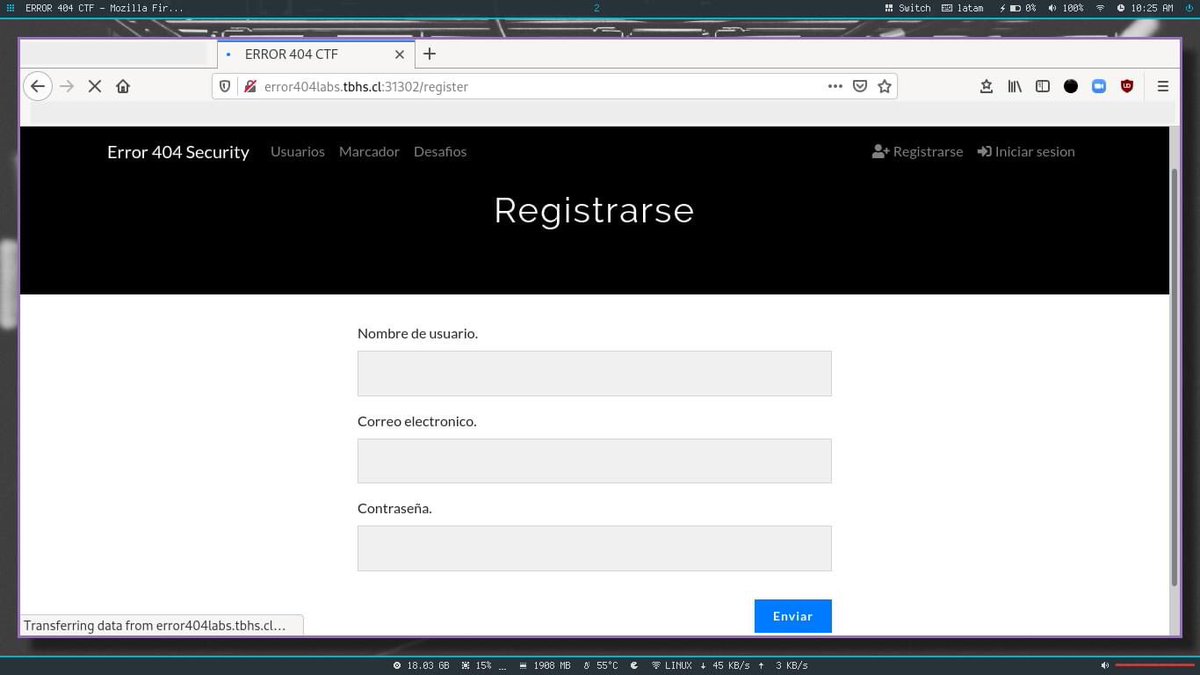The image size is (1200, 675).
Task: Focus the Correo electronico field
Action: [594, 461]
